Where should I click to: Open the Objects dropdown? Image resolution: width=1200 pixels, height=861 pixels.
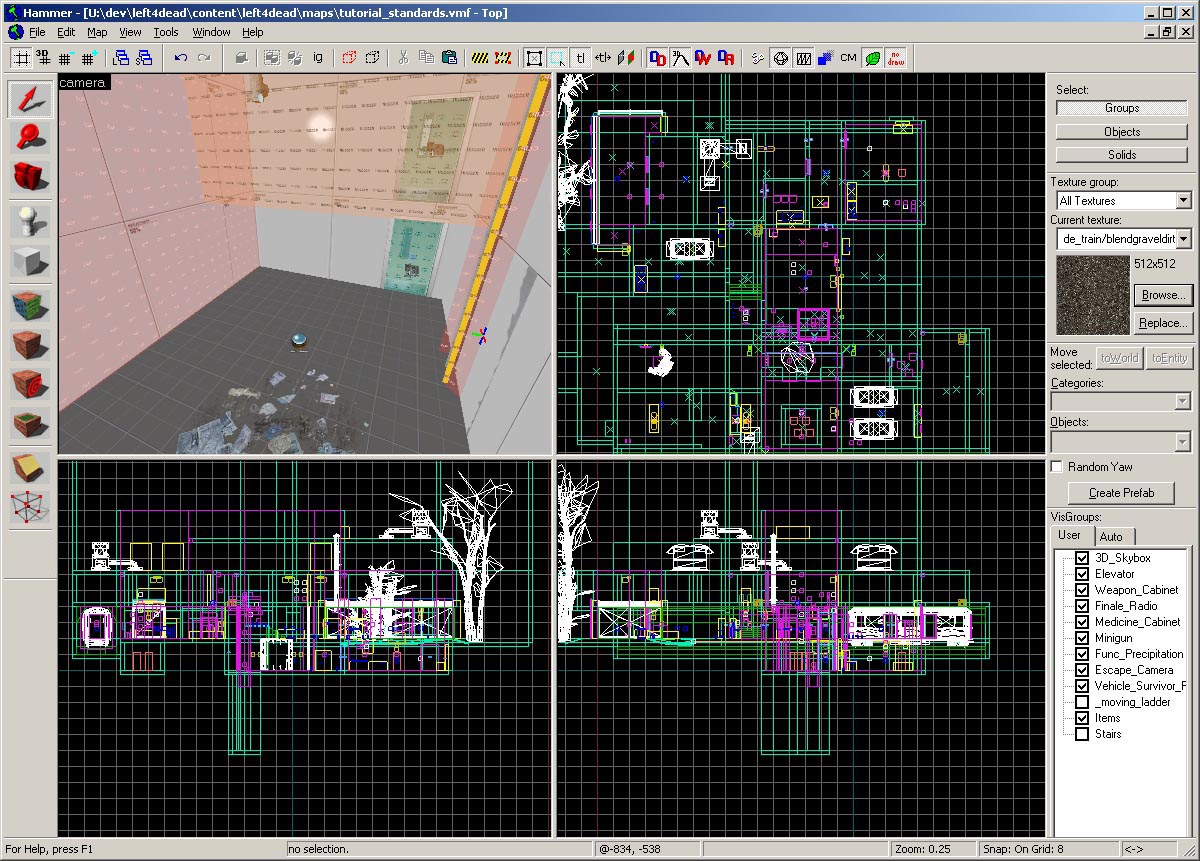(x=1183, y=441)
